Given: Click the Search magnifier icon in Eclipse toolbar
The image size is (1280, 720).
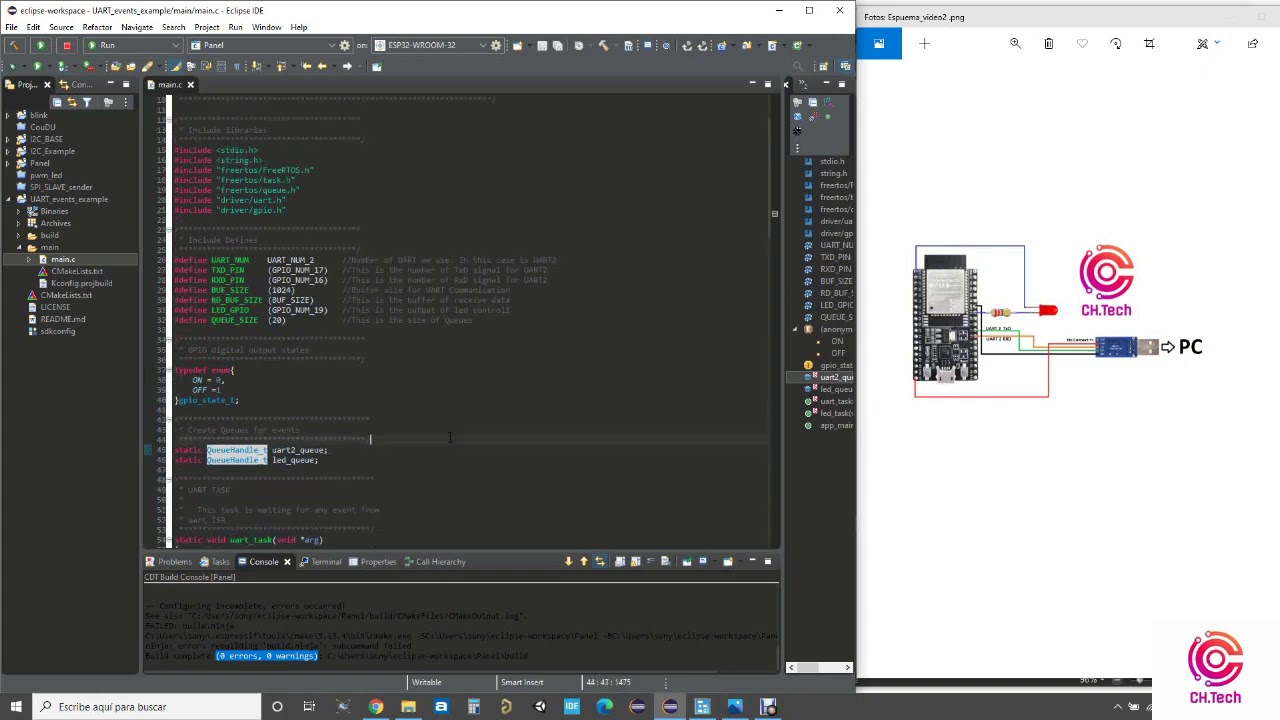Looking at the screenshot, I should click(x=797, y=66).
